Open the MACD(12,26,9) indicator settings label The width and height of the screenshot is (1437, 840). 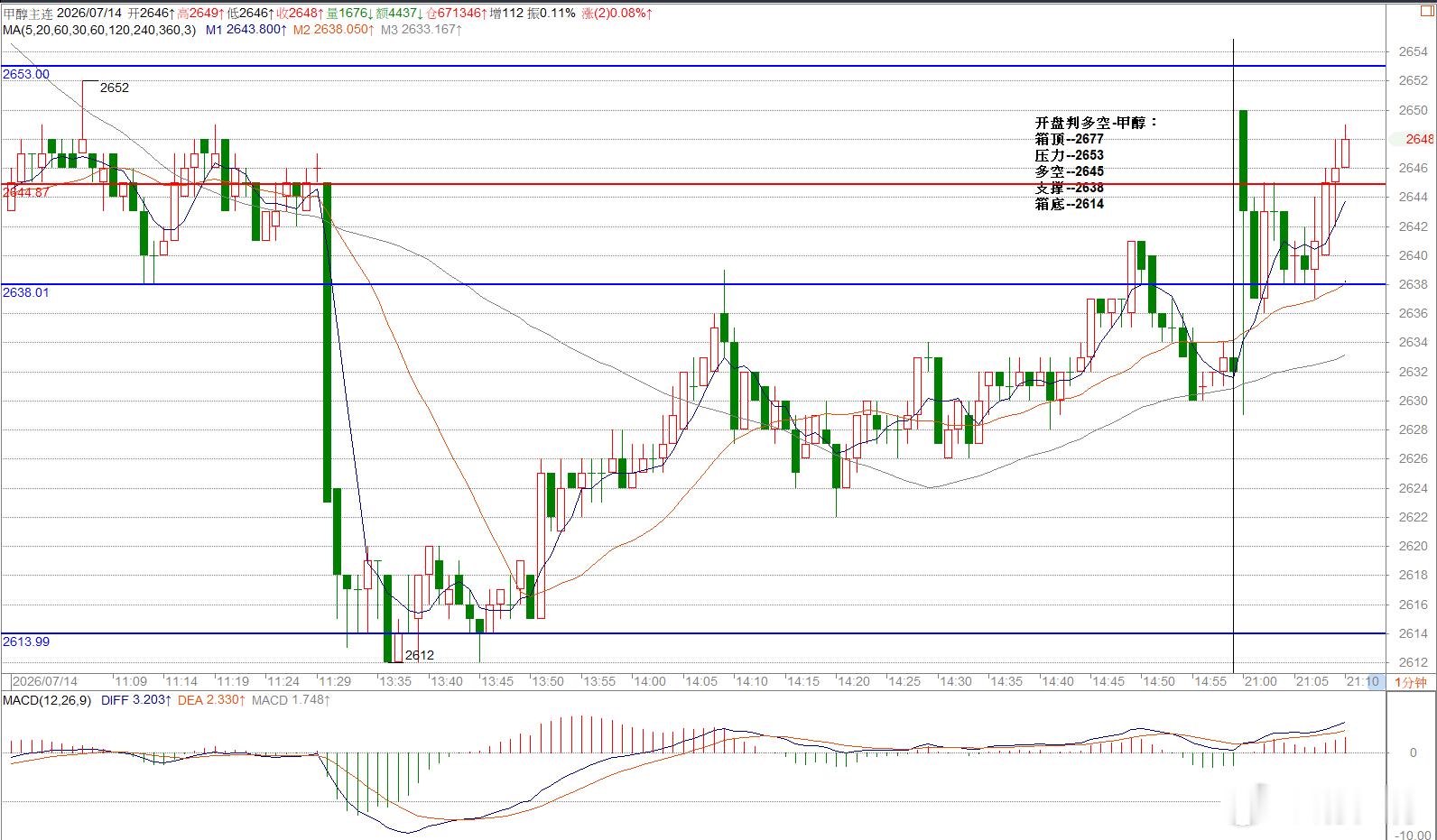point(47,700)
